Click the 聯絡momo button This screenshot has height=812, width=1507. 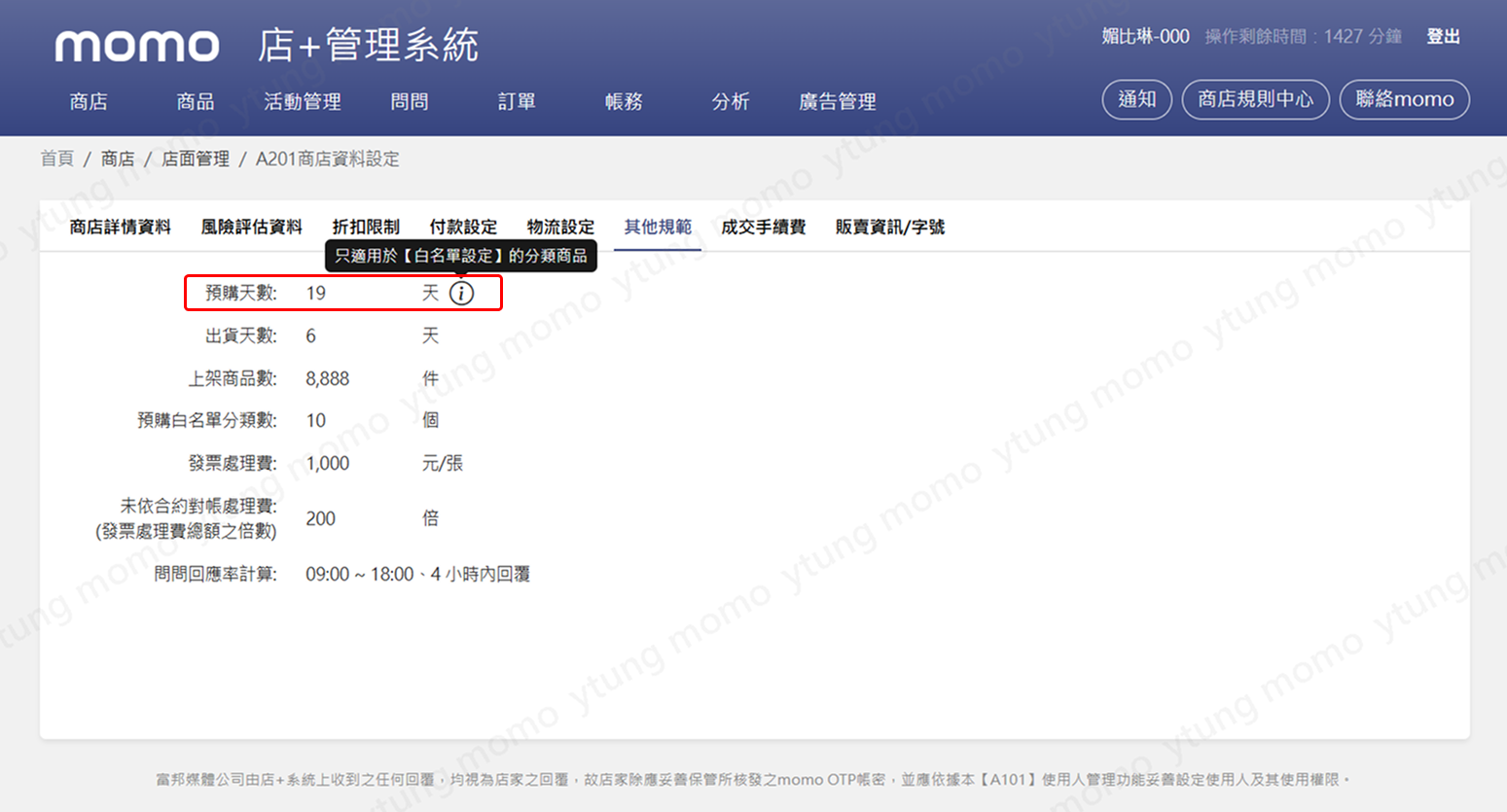click(x=1404, y=99)
